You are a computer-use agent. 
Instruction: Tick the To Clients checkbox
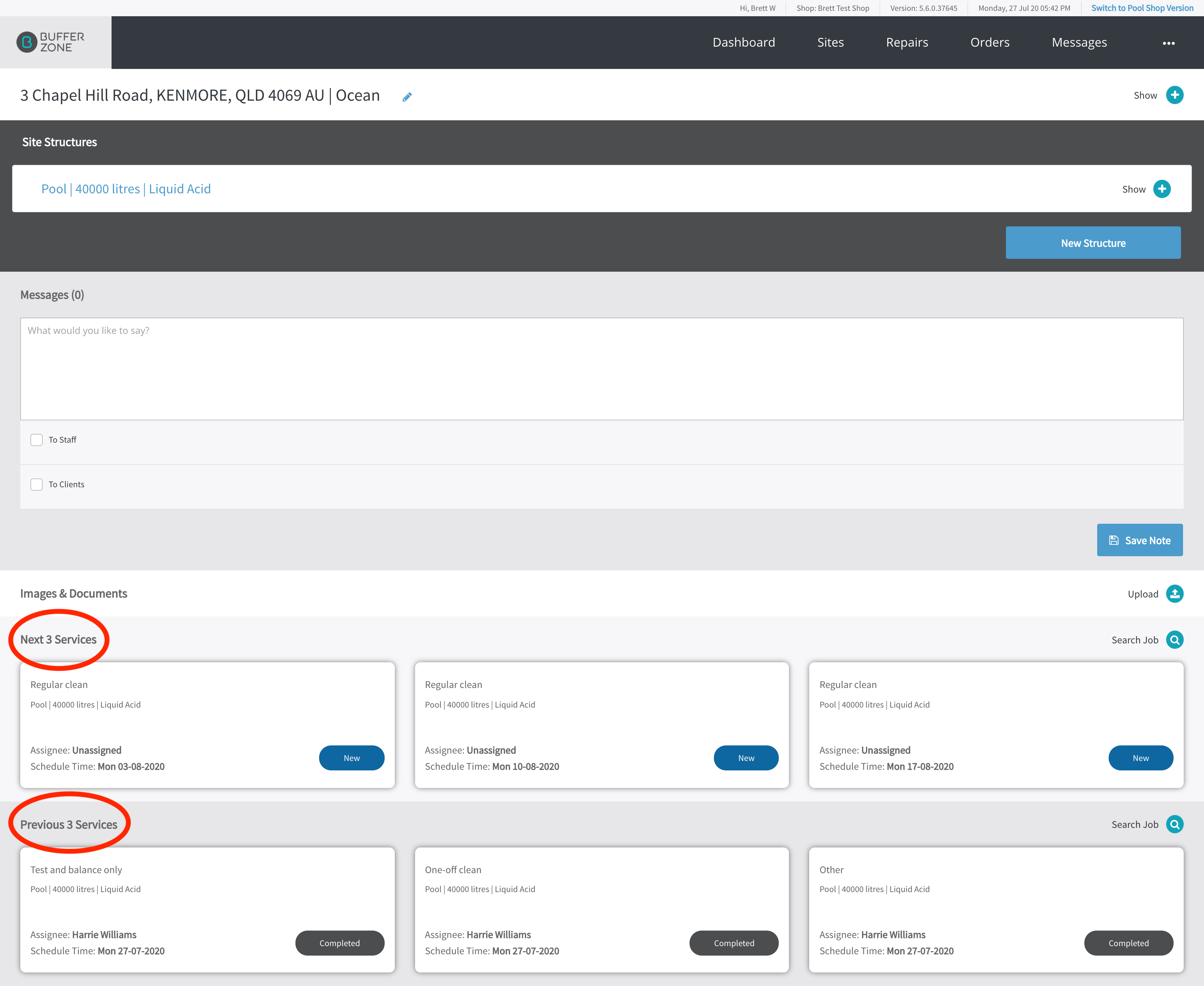click(37, 485)
